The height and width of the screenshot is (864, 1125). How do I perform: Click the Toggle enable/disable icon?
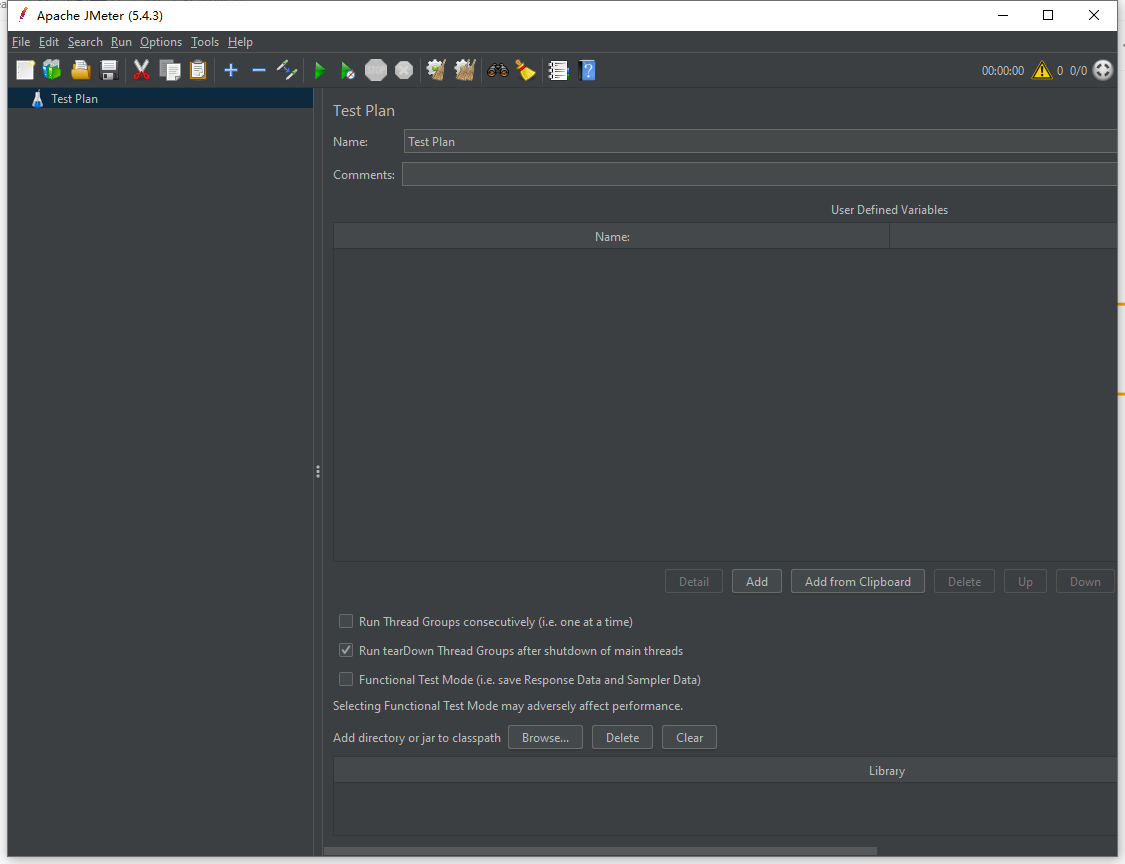pos(287,70)
